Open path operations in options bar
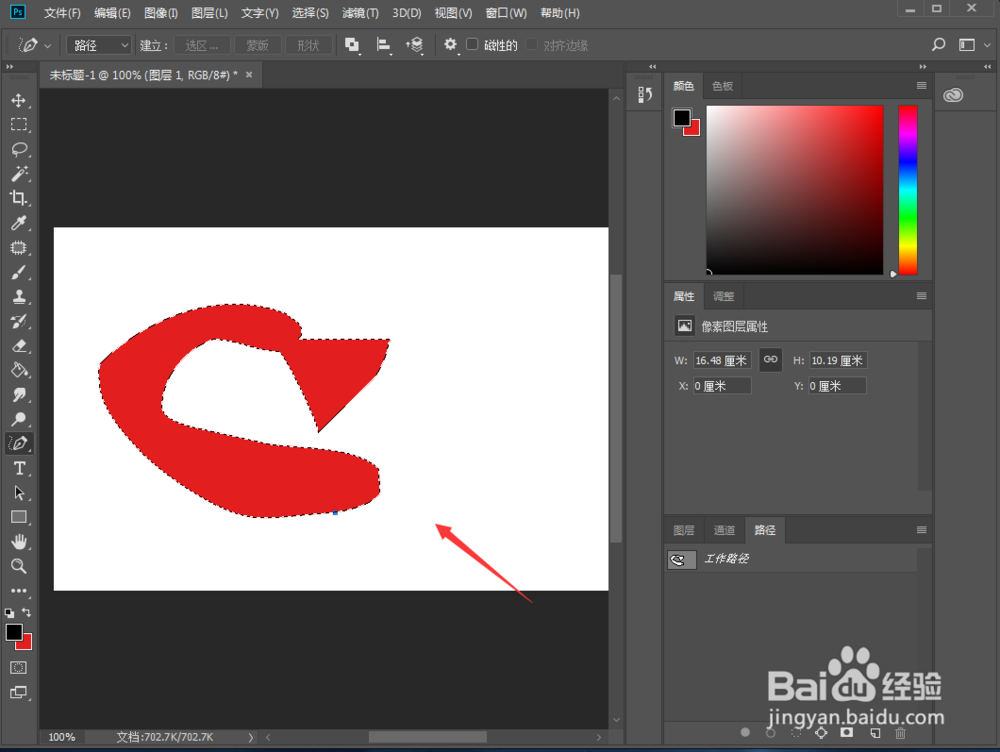This screenshot has height=752, width=1000. (352, 45)
